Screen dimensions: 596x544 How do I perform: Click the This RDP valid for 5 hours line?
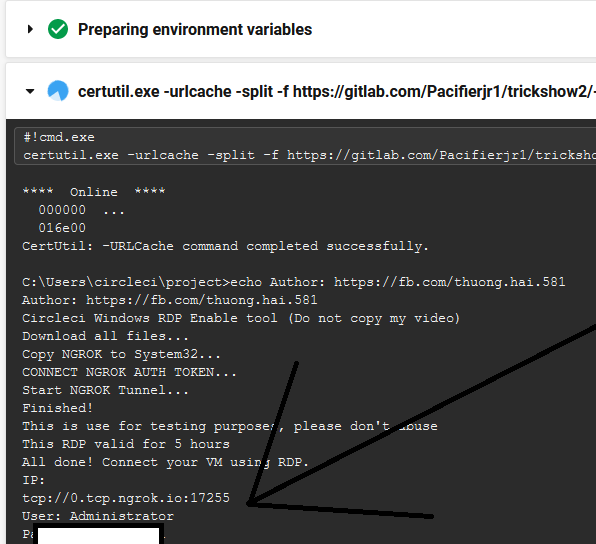126,444
